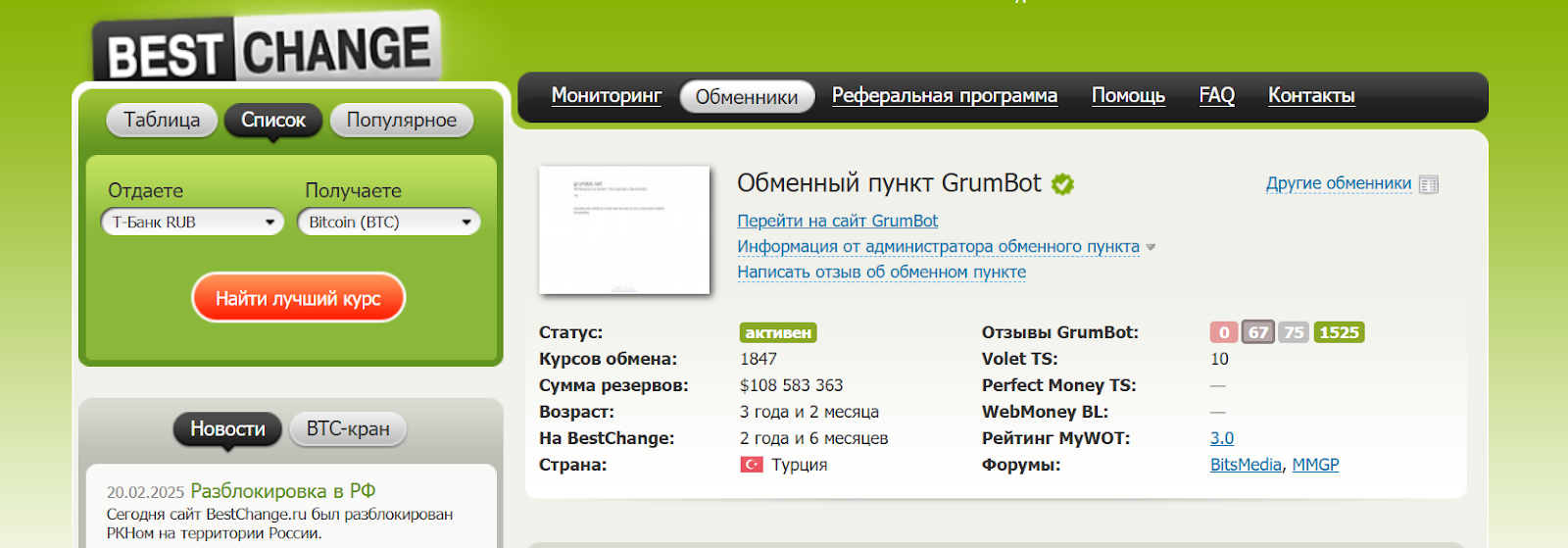Click the exchange rates count 1847

coord(759,359)
